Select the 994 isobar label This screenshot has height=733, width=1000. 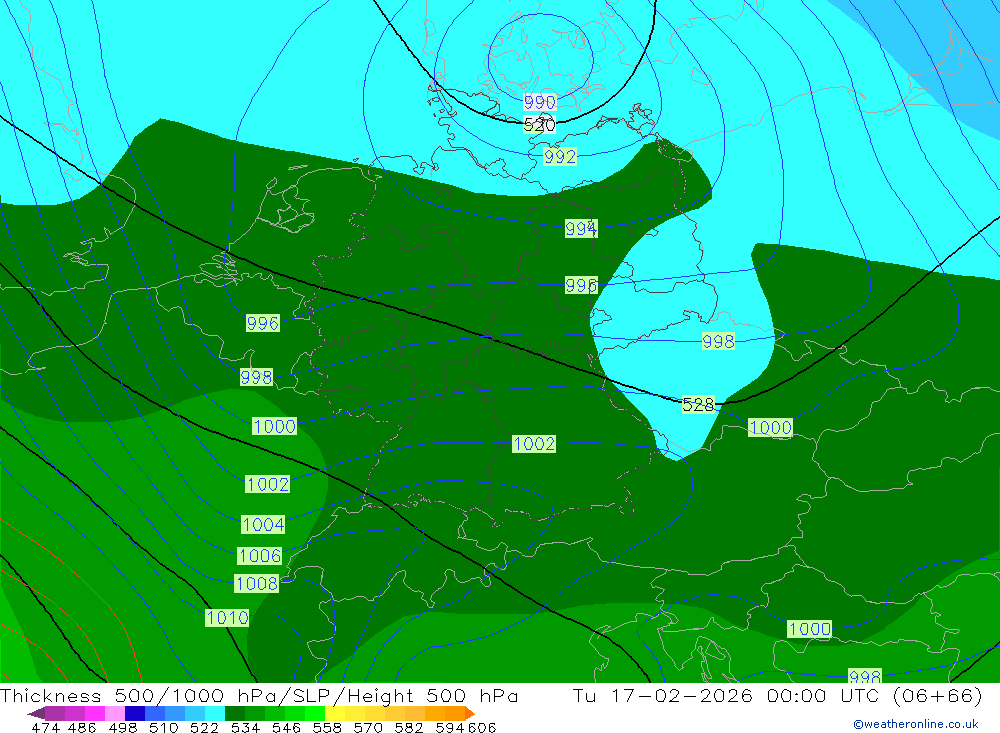tap(581, 228)
